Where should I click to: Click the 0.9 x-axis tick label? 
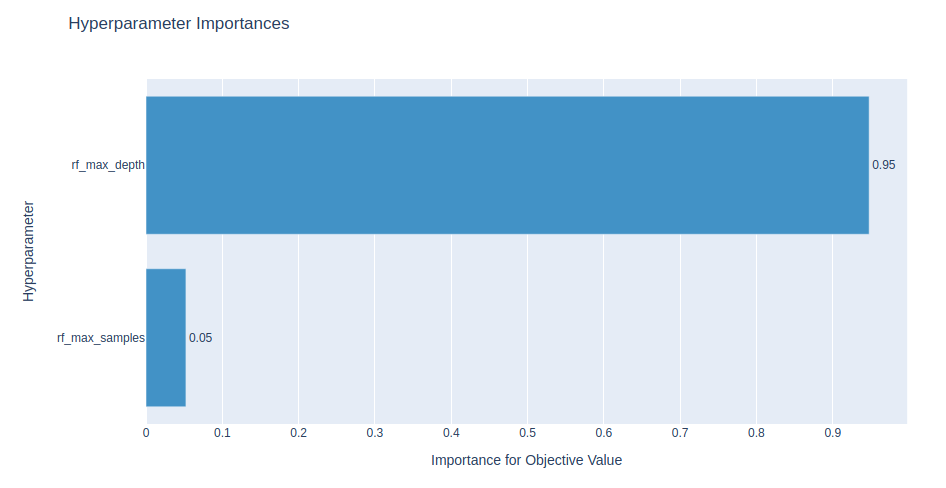pyautogui.click(x=832, y=433)
